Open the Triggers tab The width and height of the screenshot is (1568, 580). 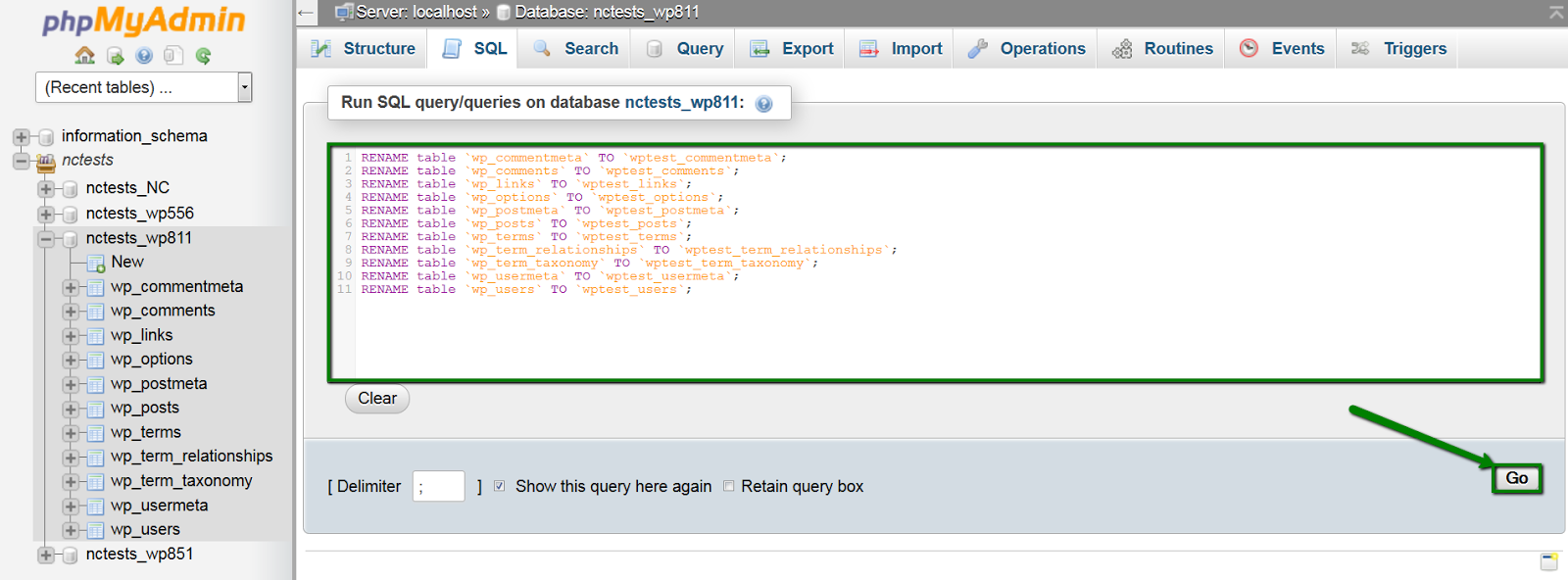tap(1398, 48)
